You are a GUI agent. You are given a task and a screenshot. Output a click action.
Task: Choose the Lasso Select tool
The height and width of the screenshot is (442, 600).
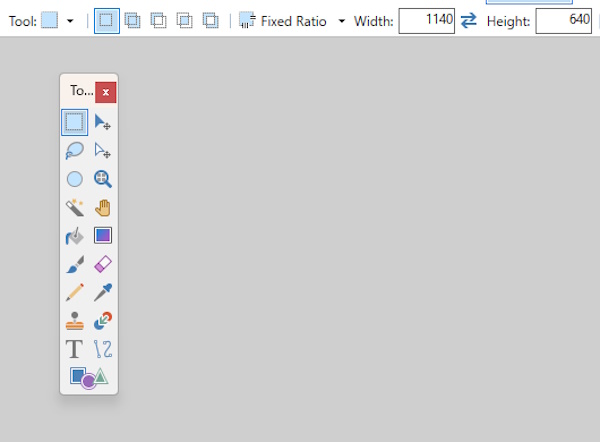(74, 151)
